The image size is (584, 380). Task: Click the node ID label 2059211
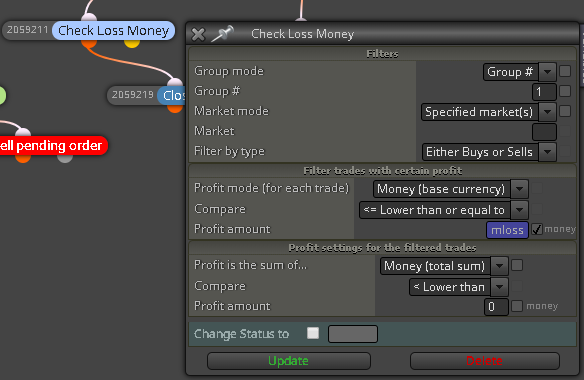pos(28,30)
